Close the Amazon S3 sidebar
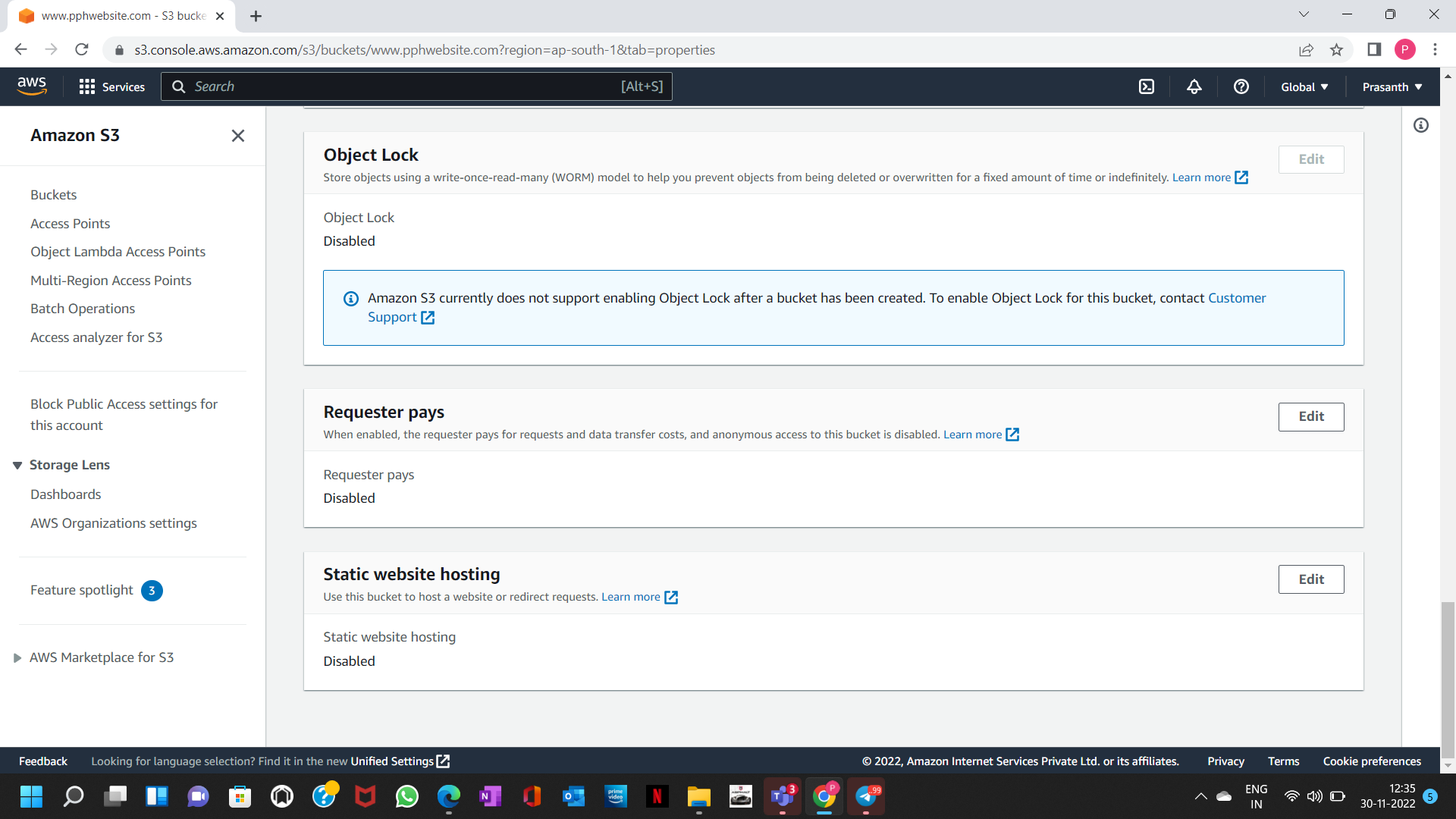Viewport: 1456px width, 819px height. [x=238, y=136]
